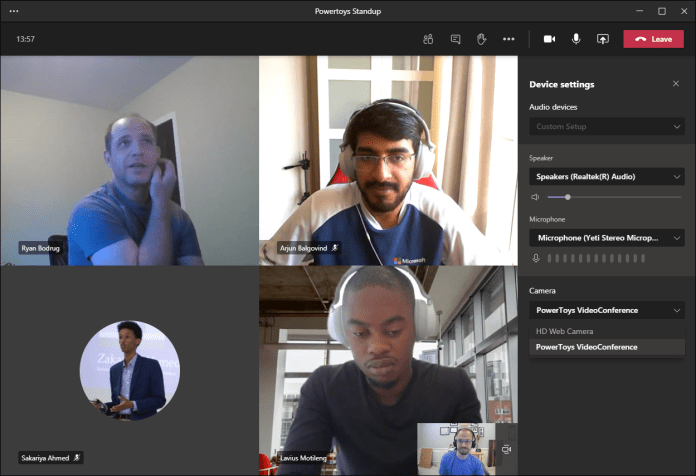The height and width of the screenshot is (476, 696).
Task: Open more actions ellipsis in meeting toolbar
Action: pos(509,39)
